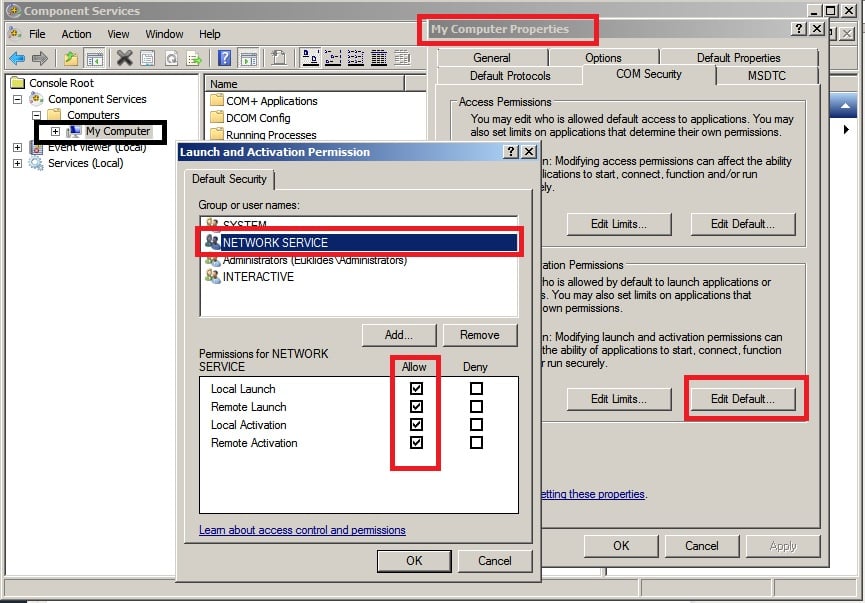The image size is (865, 603).
Task: Open the DCOM Config folder
Action: click(250, 118)
